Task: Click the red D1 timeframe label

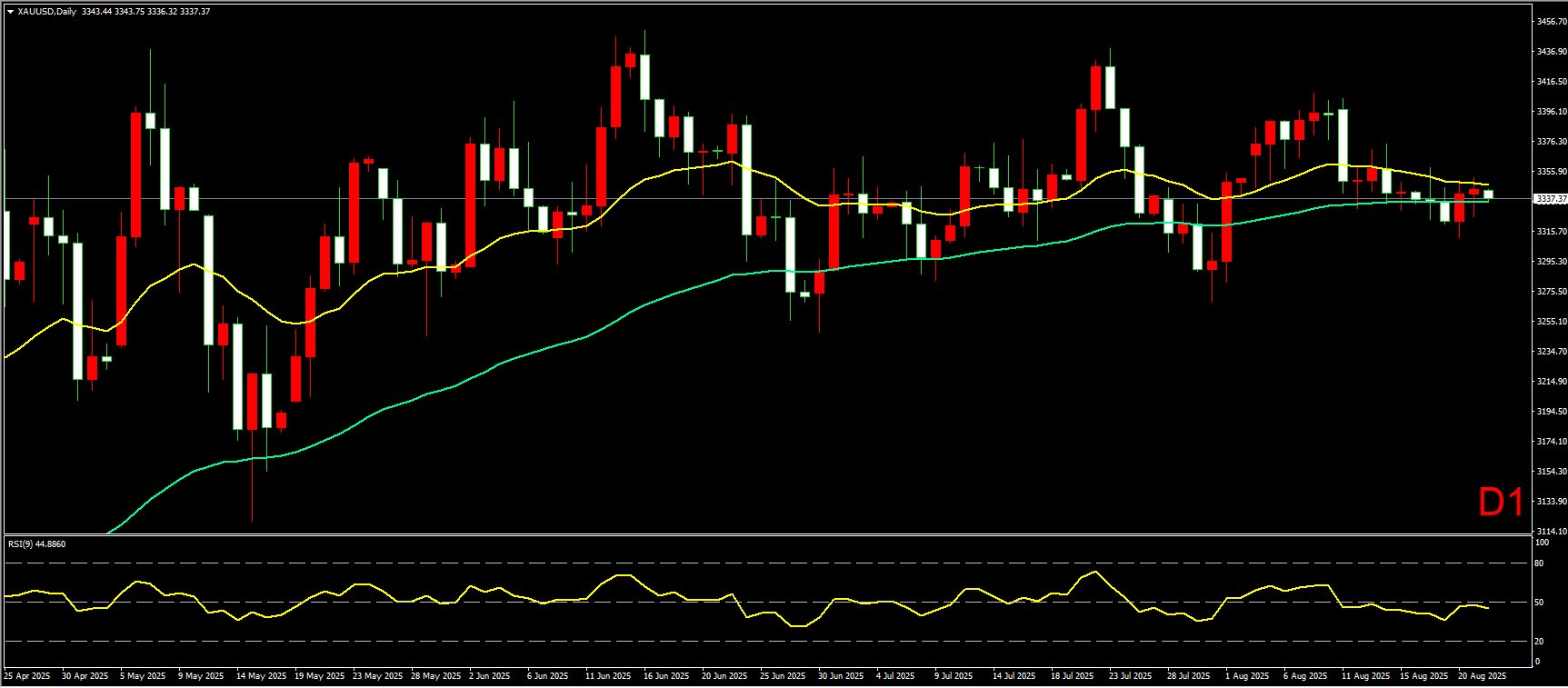Action: point(1501,503)
